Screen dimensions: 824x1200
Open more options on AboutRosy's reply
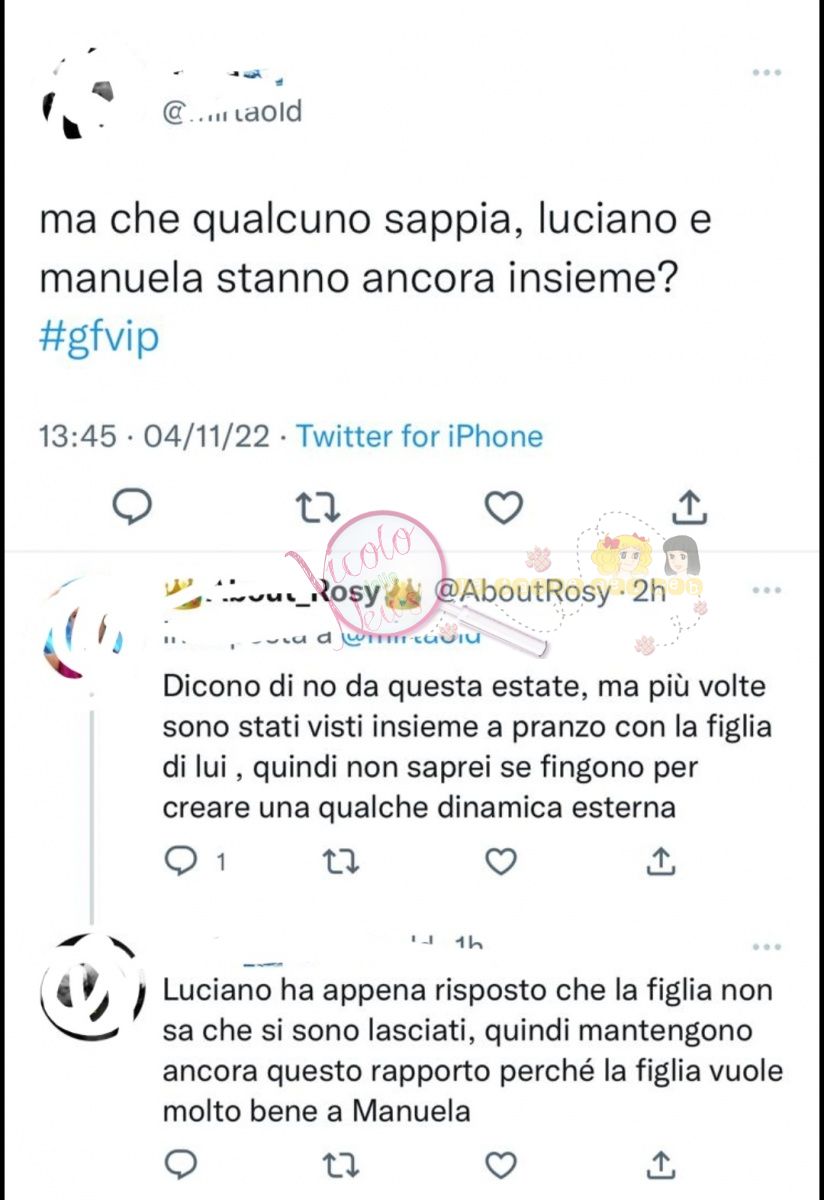pos(766,590)
